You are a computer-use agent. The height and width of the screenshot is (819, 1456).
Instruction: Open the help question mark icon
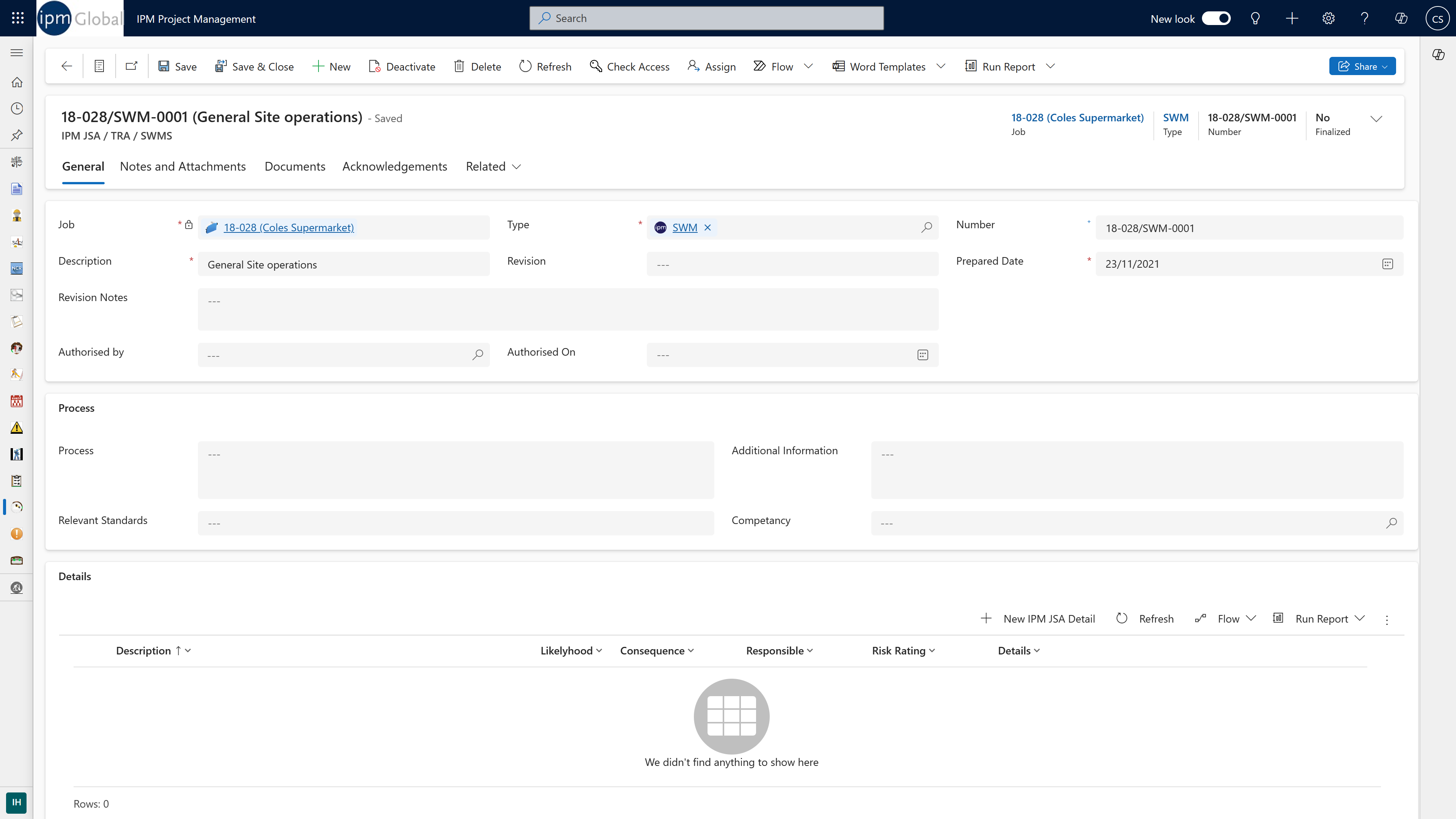coord(1365,18)
